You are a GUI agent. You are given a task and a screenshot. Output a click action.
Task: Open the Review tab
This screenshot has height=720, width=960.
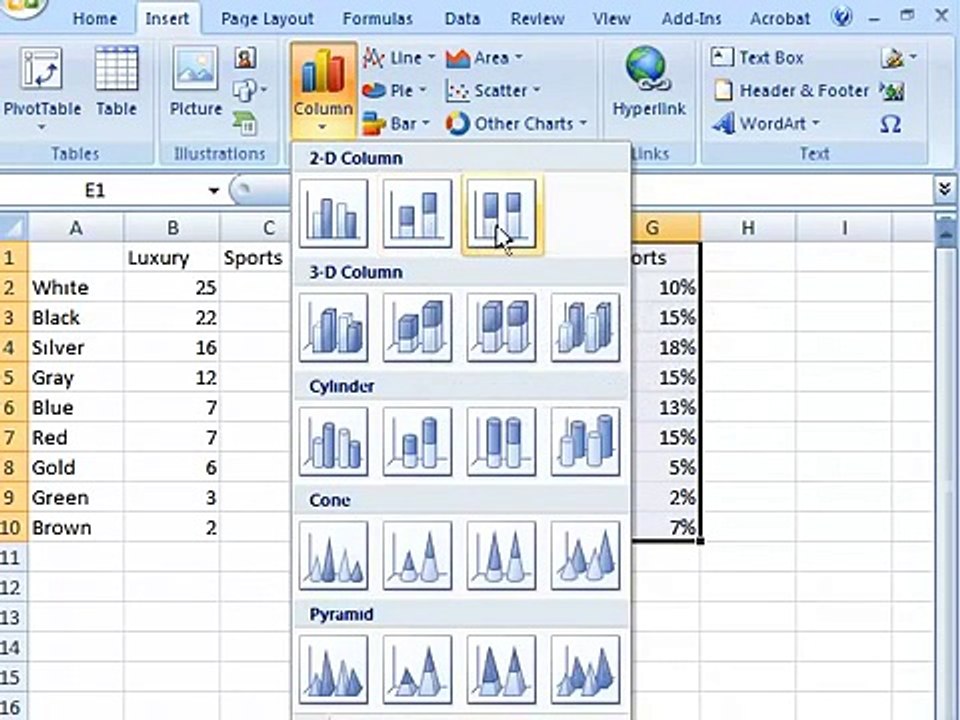click(x=538, y=18)
